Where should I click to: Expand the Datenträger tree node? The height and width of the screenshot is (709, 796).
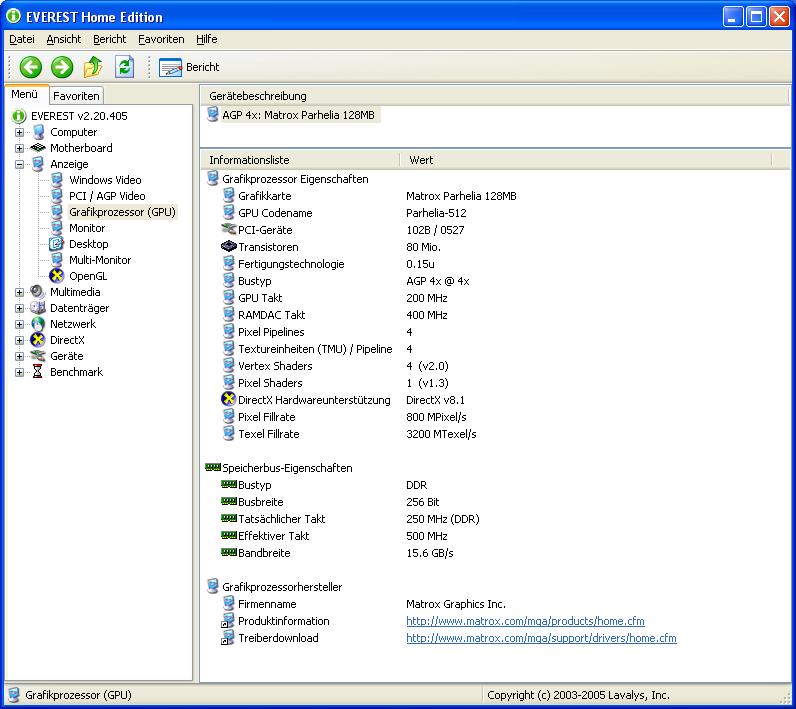click(19, 308)
